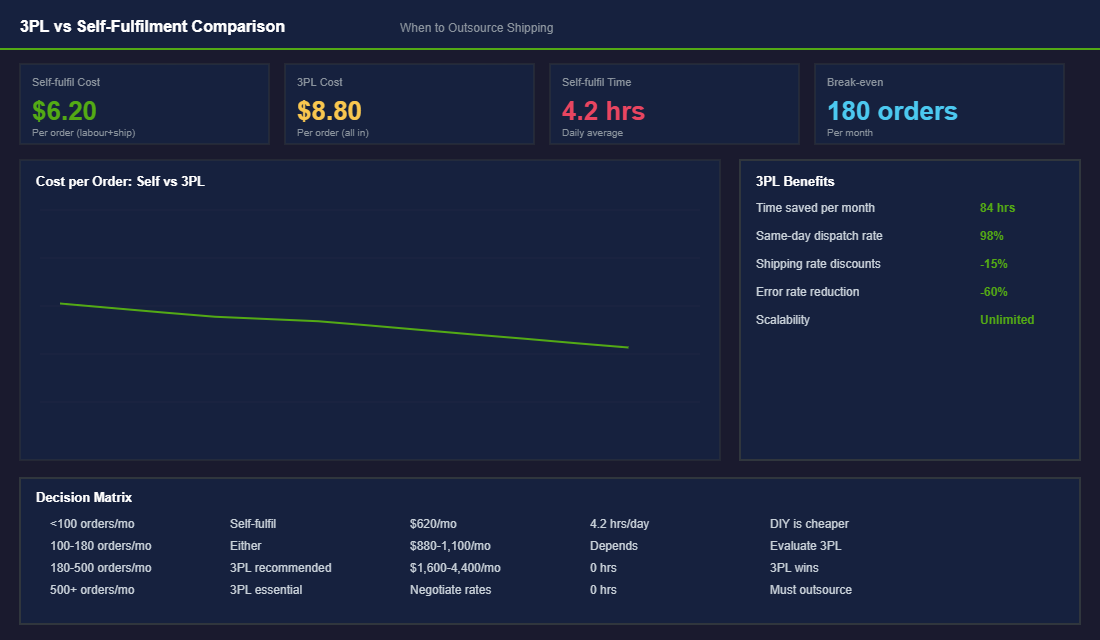Click the When to Outsource Shipping subtitle
Viewport: 1100px width, 640px height.
coord(476,27)
